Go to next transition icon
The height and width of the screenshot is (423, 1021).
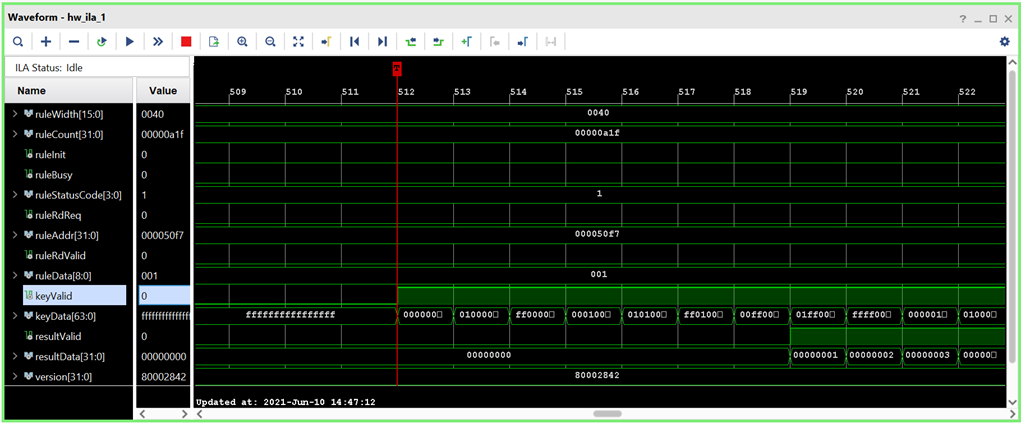tap(438, 42)
